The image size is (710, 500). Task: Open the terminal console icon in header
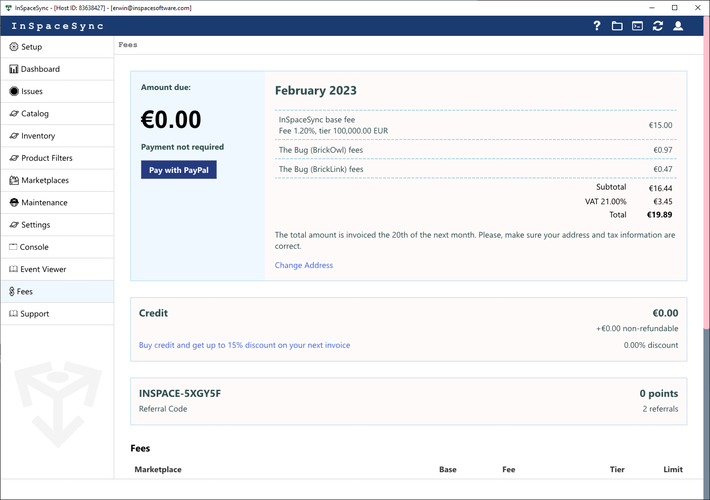[637, 26]
